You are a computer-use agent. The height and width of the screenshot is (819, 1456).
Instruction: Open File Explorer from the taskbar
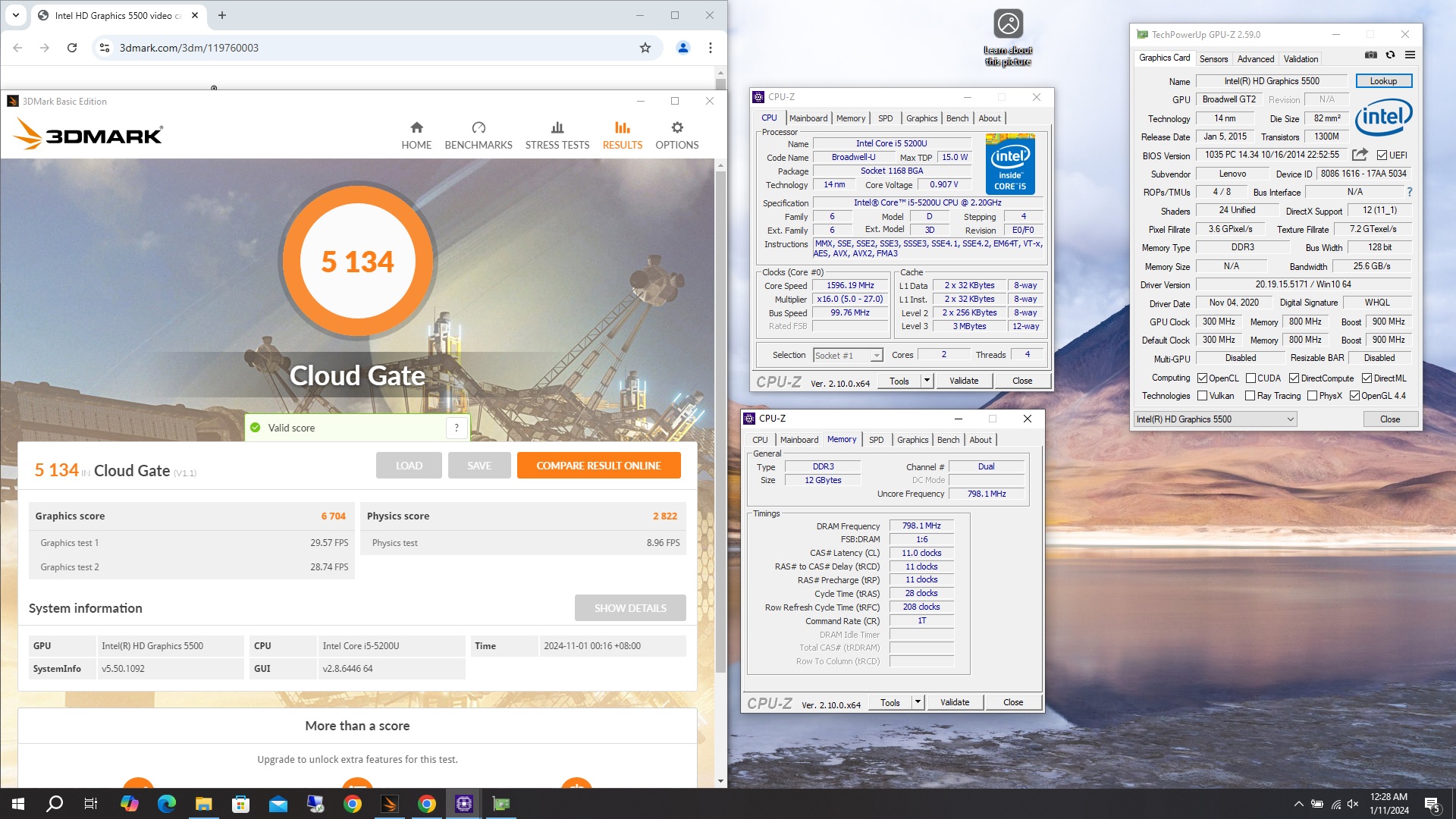point(203,804)
